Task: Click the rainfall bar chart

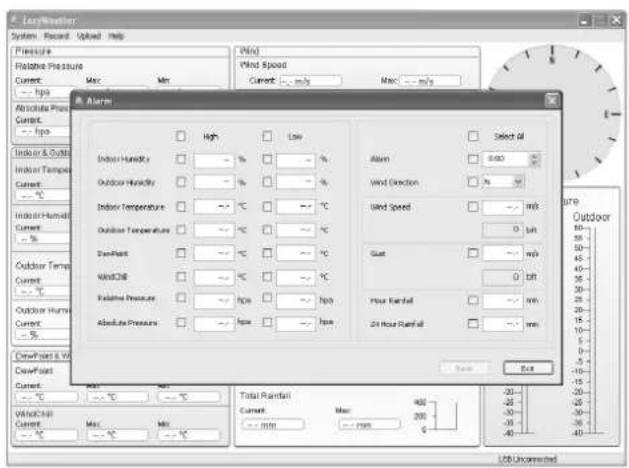Action: pos(437,416)
